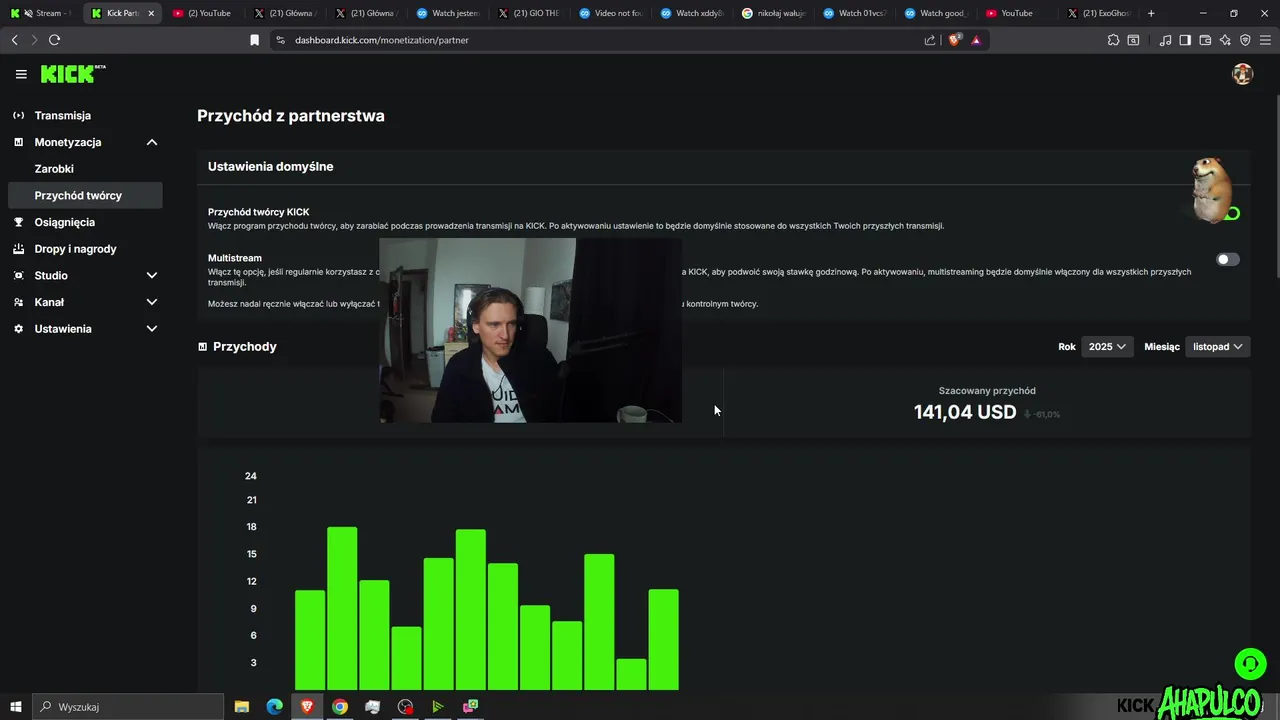Click the 141,04 USD estimated income
Viewport: 1280px width, 720px height.
tap(964, 412)
